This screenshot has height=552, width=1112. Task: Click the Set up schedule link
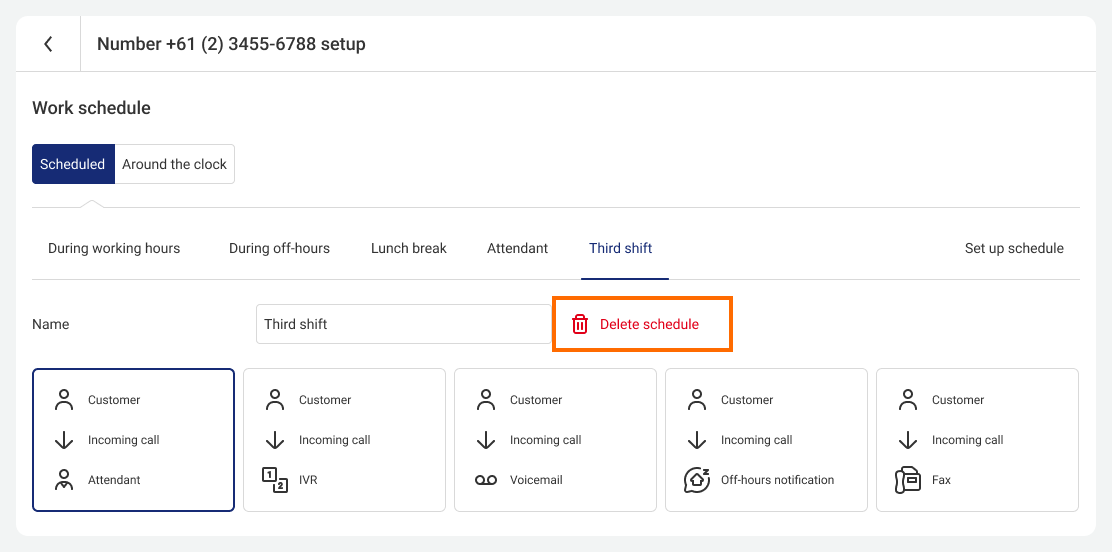(1014, 248)
